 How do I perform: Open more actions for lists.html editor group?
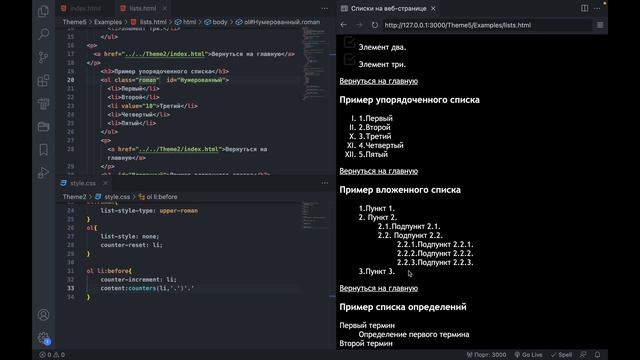pos(324,8)
